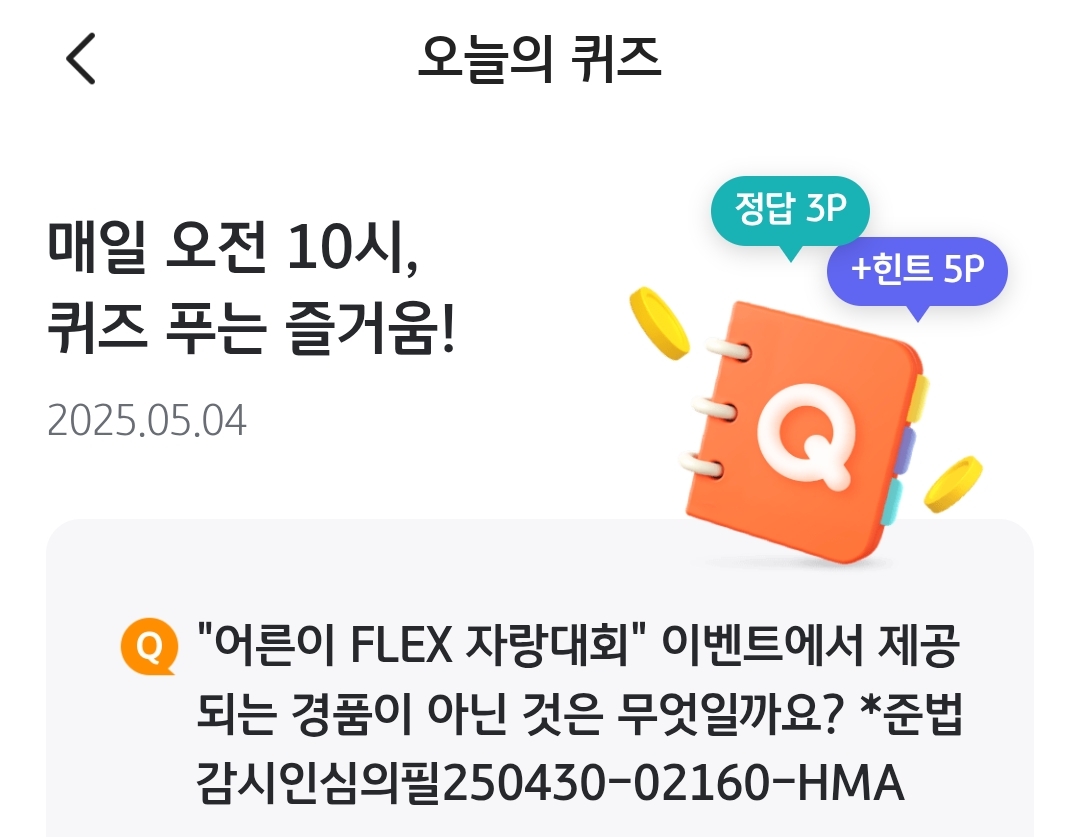
Task: Tap the 오늘의 퀴즈 page title
Action: [x=539, y=59]
